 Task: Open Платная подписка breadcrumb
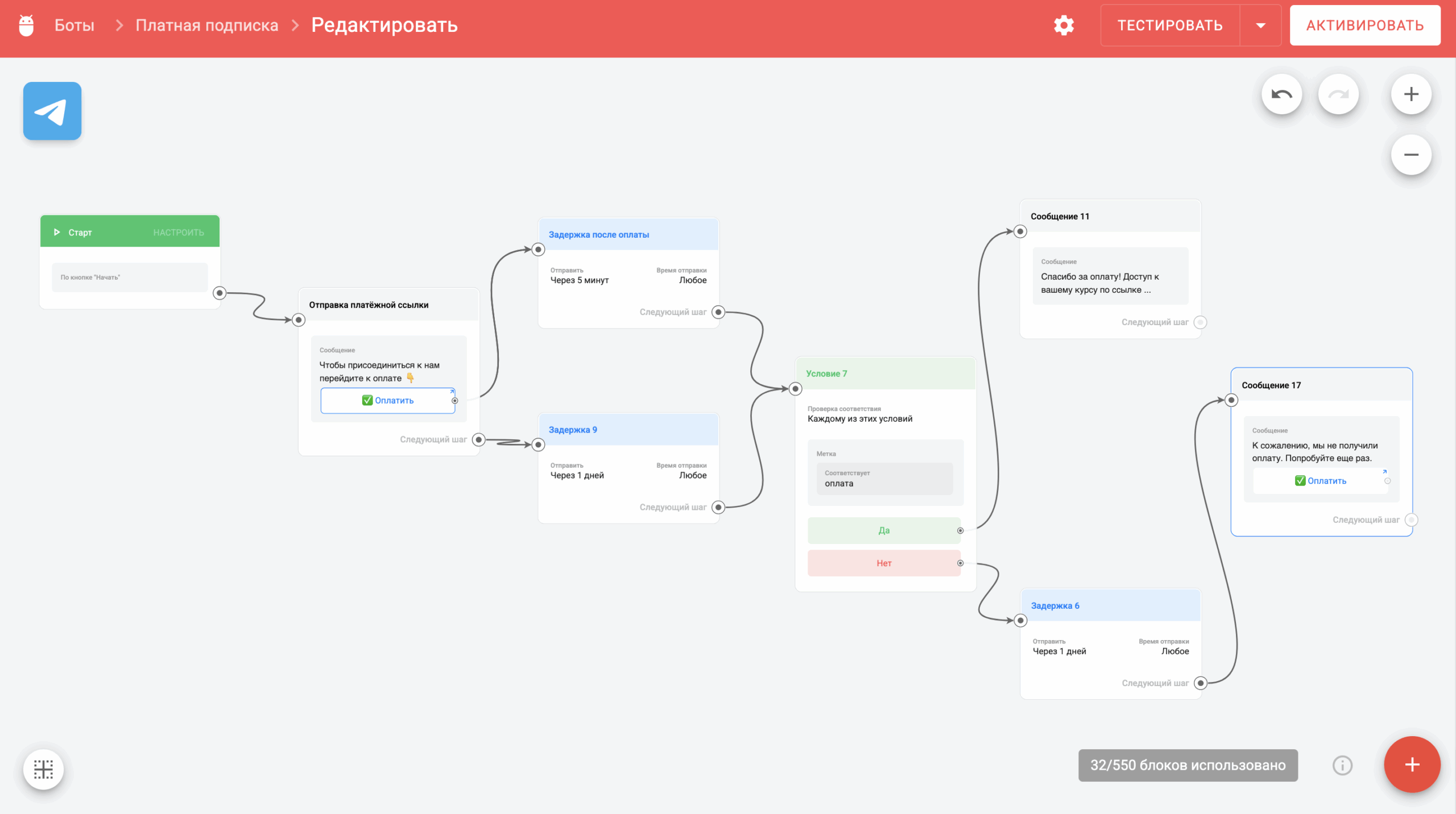point(206,26)
